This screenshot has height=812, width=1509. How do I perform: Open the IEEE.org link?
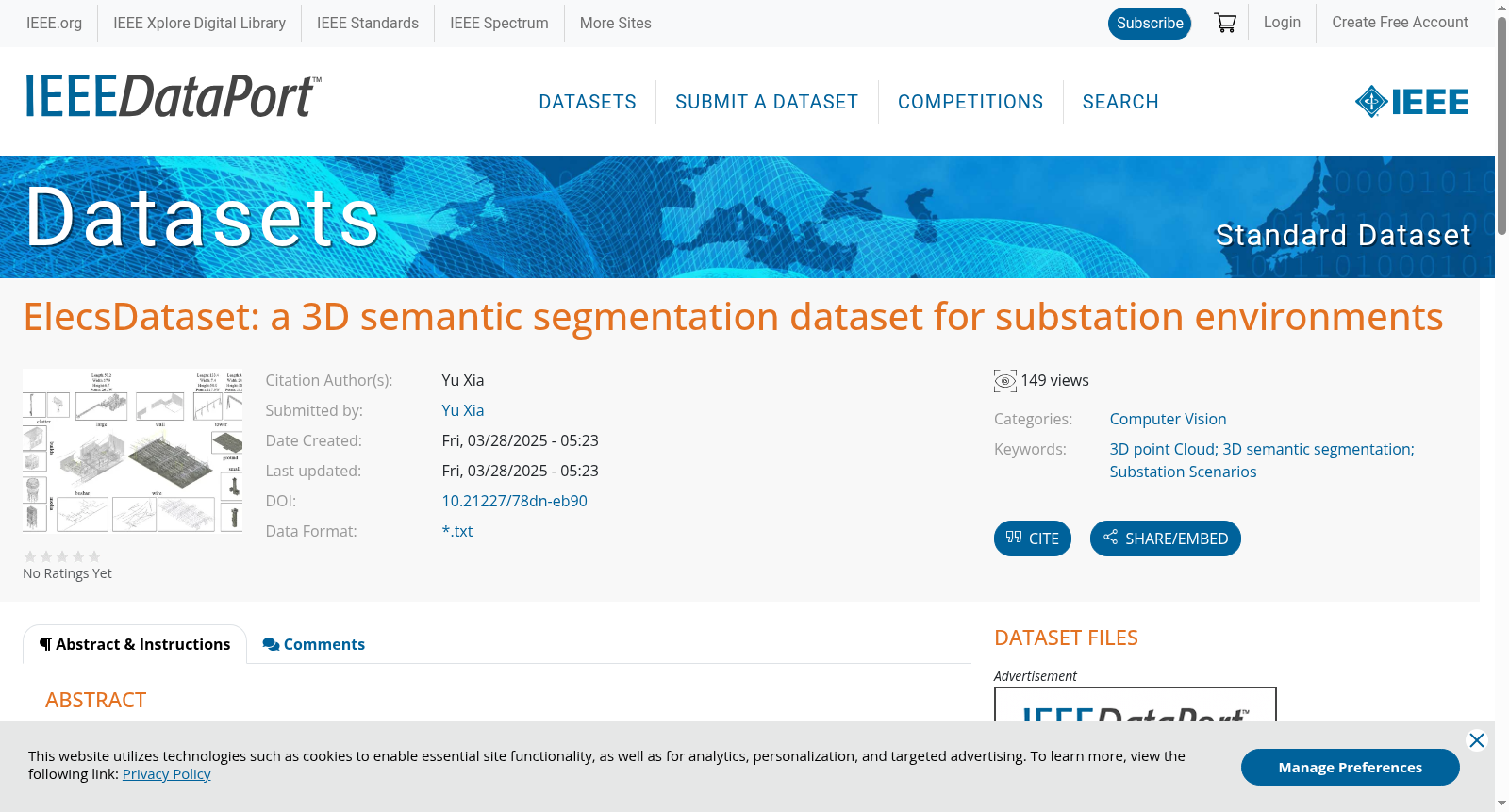point(54,24)
